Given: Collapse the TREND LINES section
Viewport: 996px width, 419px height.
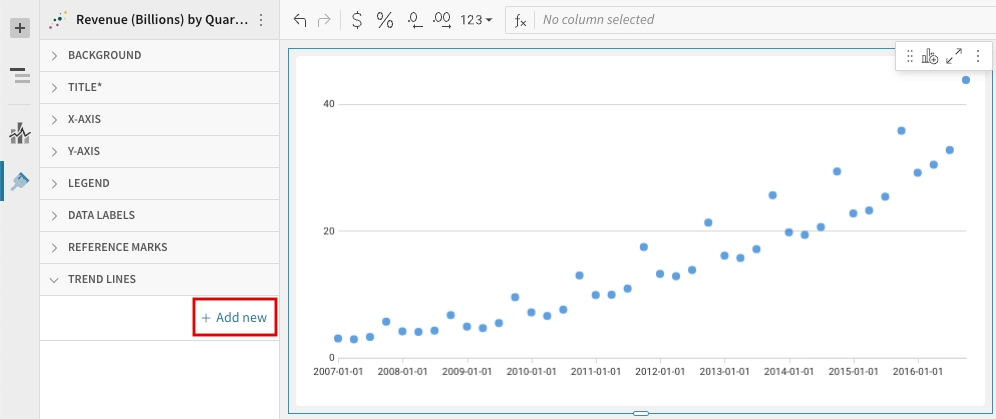Looking at the screenshot, I should click(x=101, y=280).
